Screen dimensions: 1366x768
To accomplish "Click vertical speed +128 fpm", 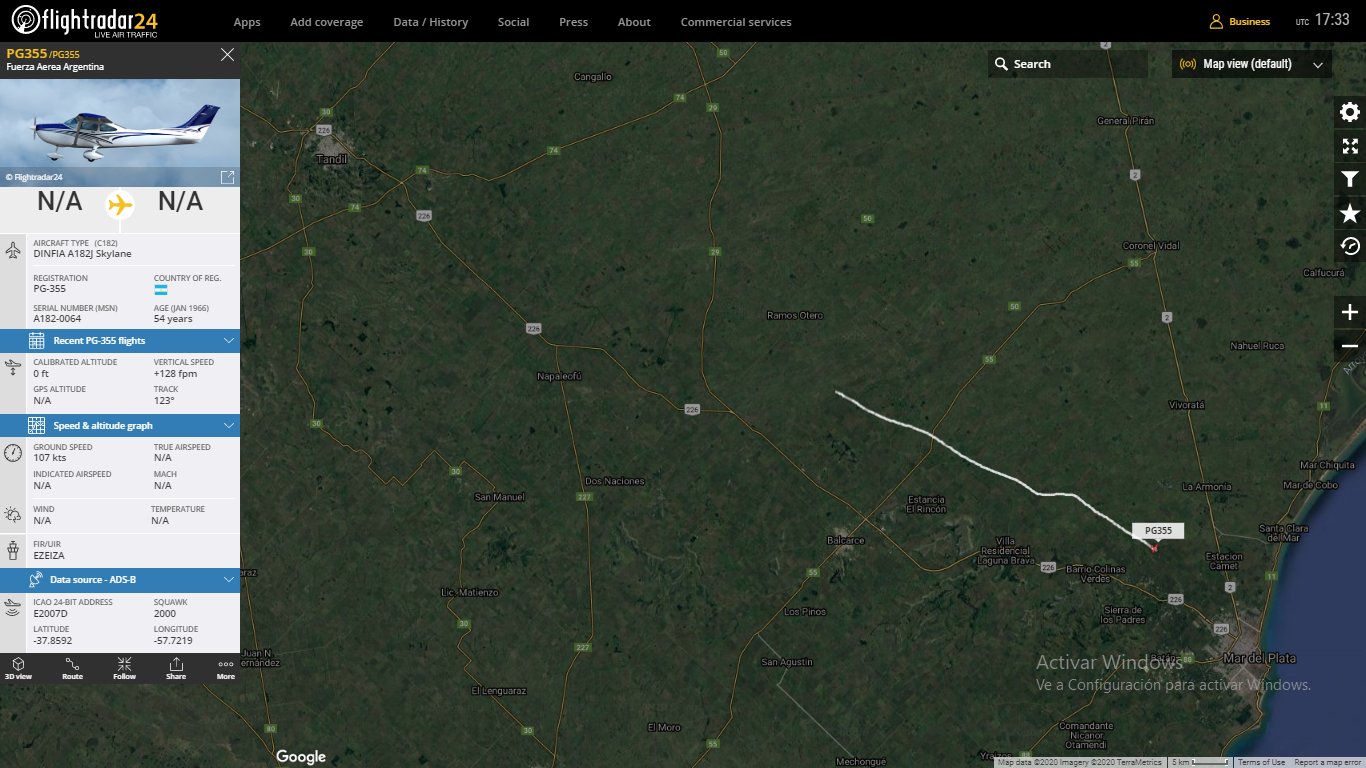I will (x=175, y=373).
